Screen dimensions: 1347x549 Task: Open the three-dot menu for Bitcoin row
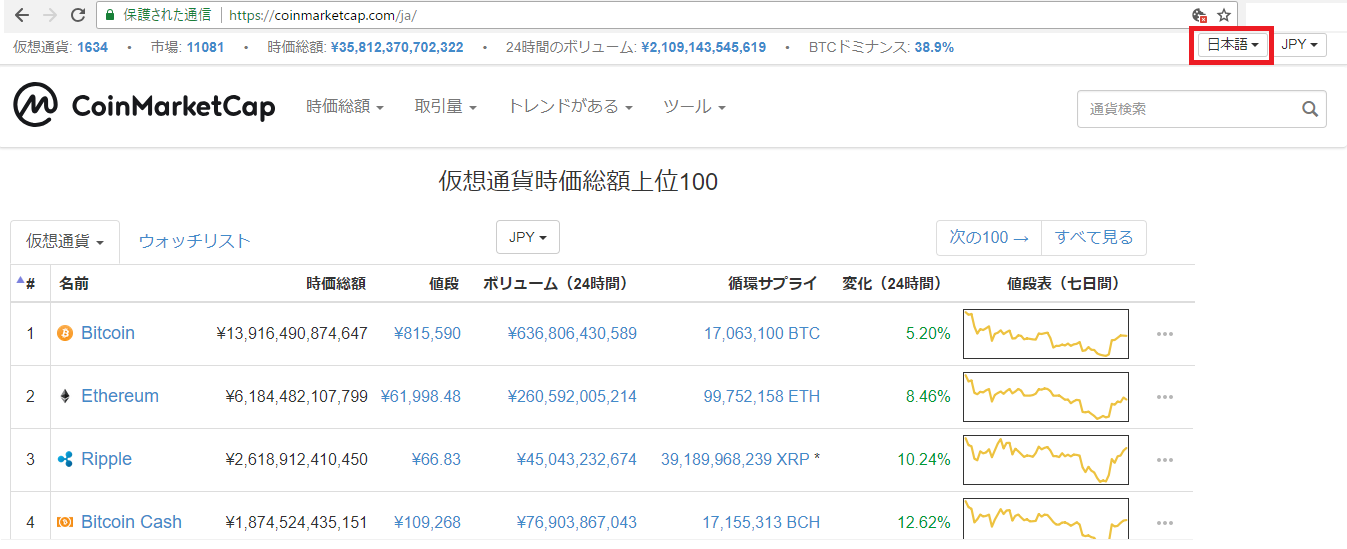click(x=1164, y=334)
